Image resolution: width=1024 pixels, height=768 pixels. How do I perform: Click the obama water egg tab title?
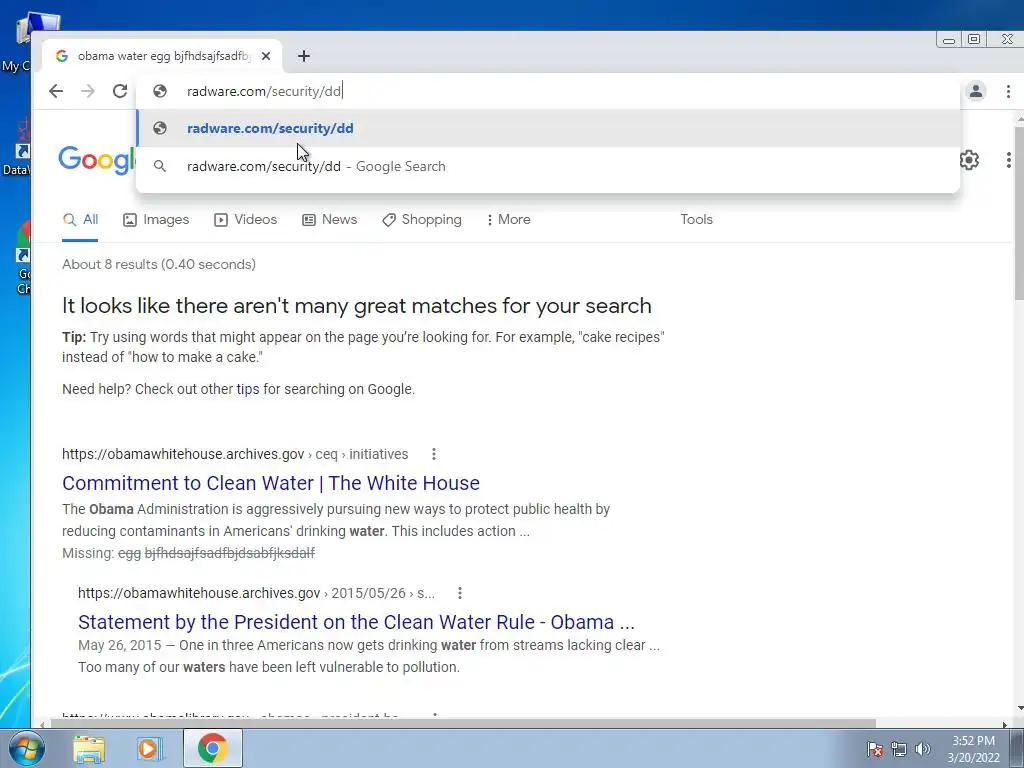(x=163, y=56)
